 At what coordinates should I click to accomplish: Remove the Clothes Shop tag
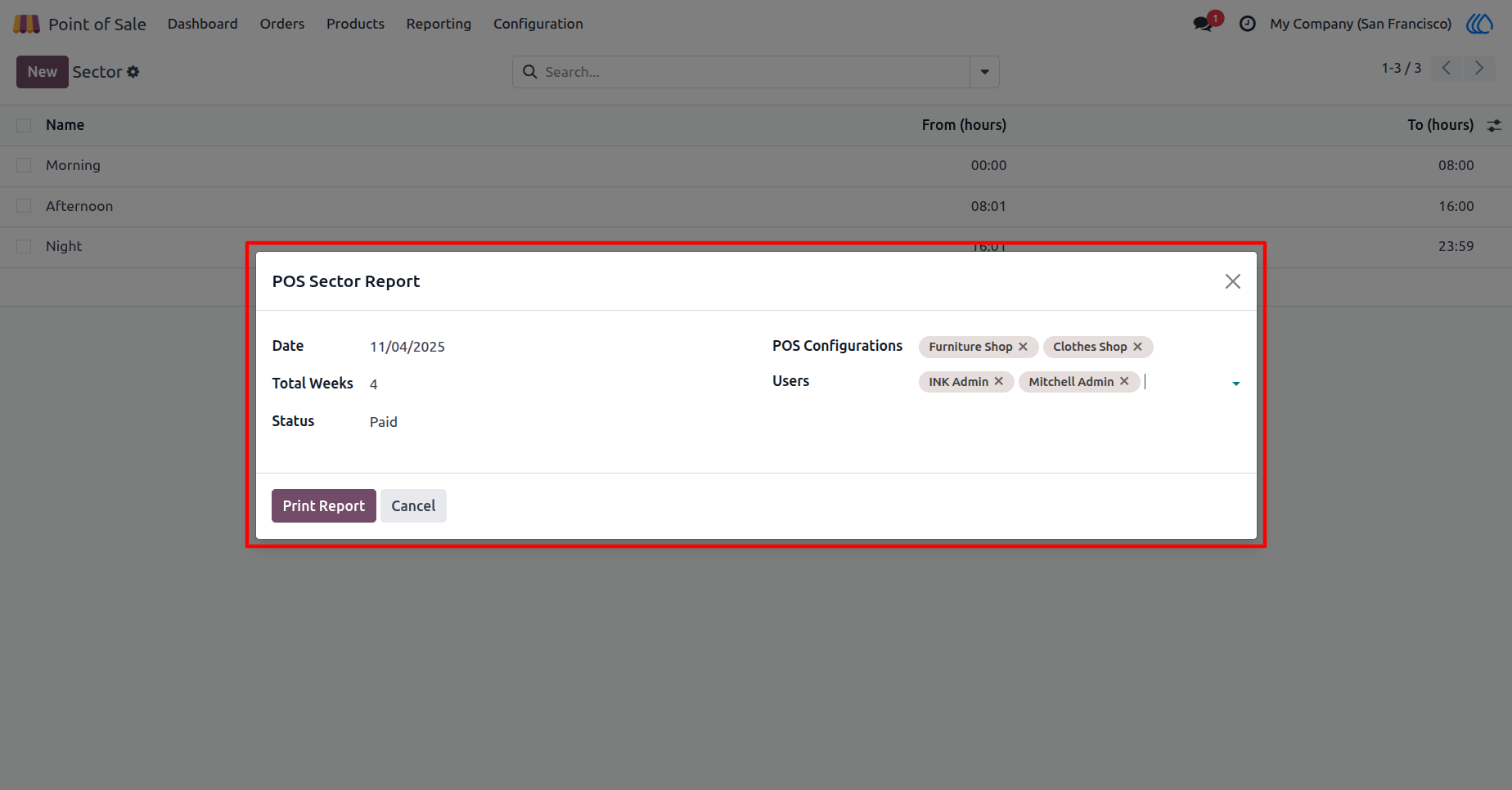coord(1137,347)
